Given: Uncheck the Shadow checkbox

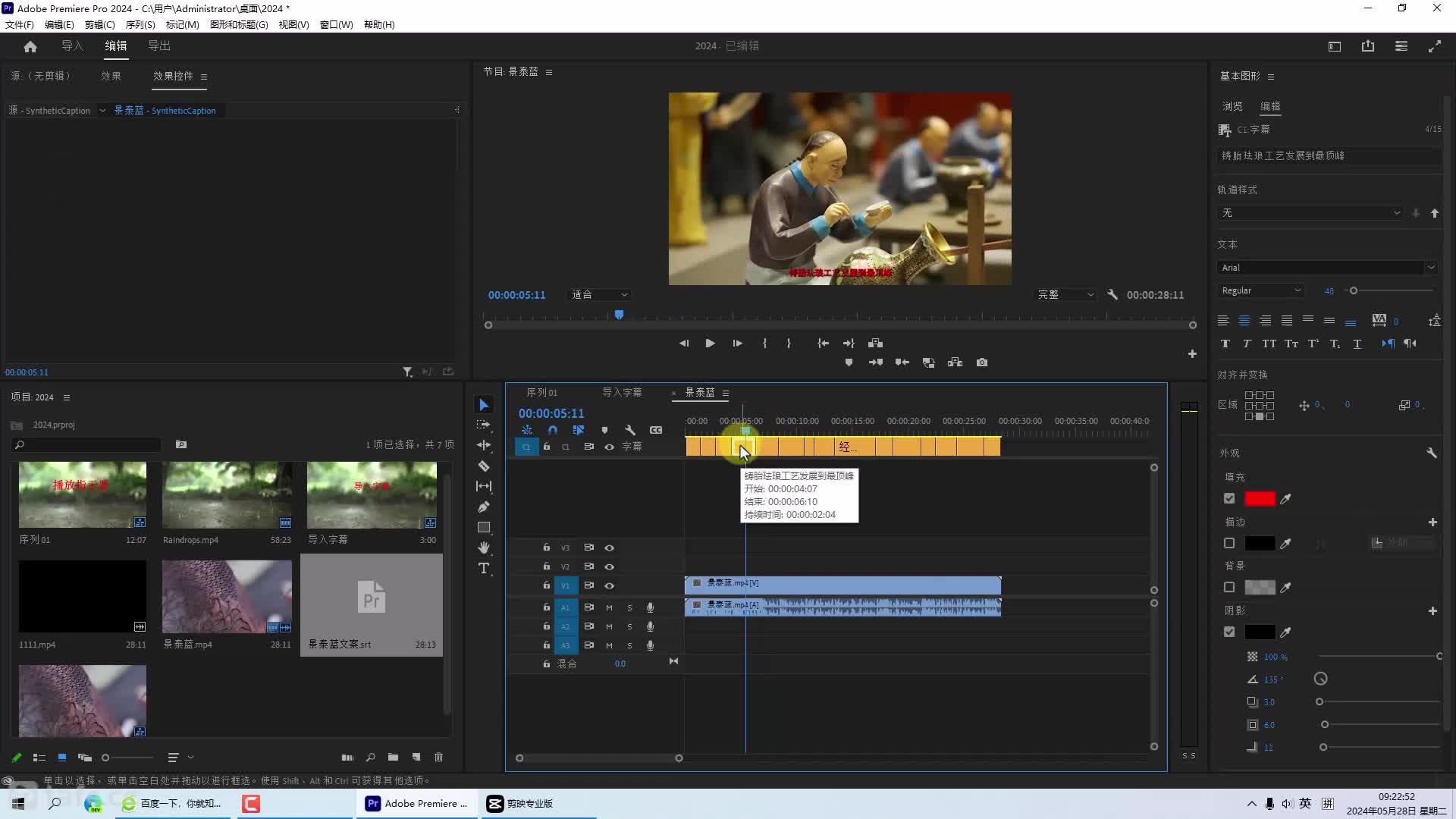Looking at the screenshot, I should [x=1229, y=632].
